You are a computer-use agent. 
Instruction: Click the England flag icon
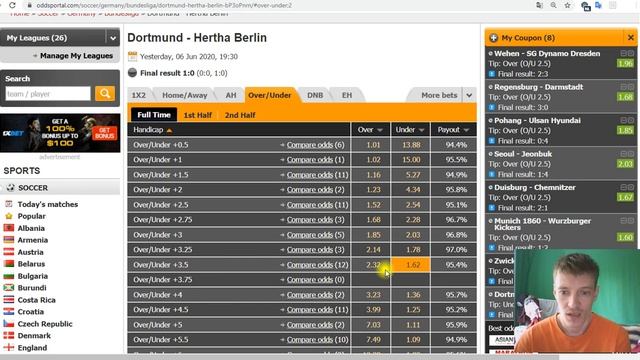point(9,348)
